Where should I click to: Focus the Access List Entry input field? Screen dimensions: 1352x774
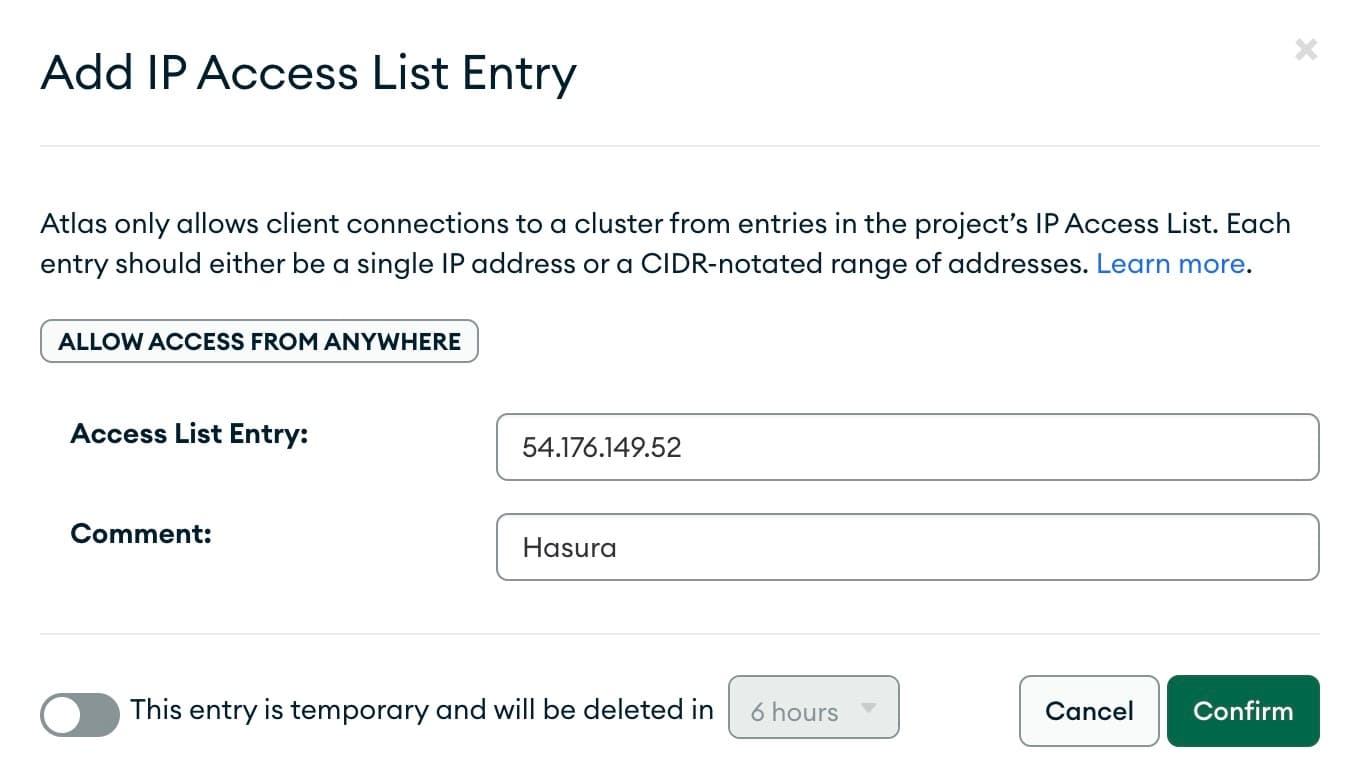pyautogui.click(x=906, y=447)
